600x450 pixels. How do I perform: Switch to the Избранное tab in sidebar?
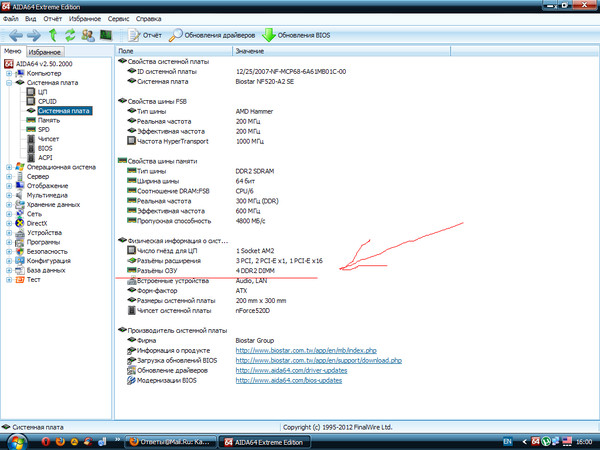[45, 52]
